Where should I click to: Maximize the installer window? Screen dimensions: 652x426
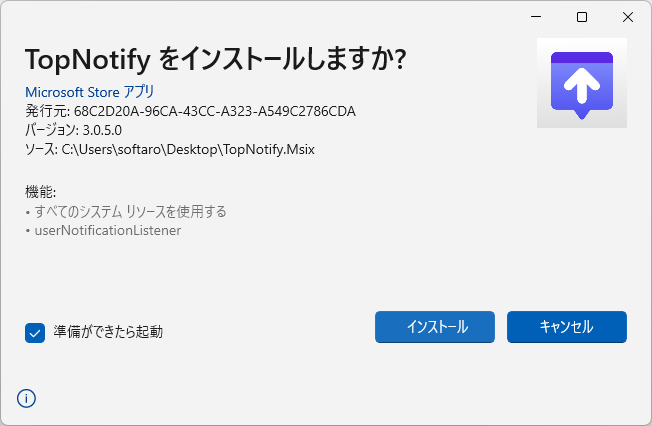click(582, 17)
